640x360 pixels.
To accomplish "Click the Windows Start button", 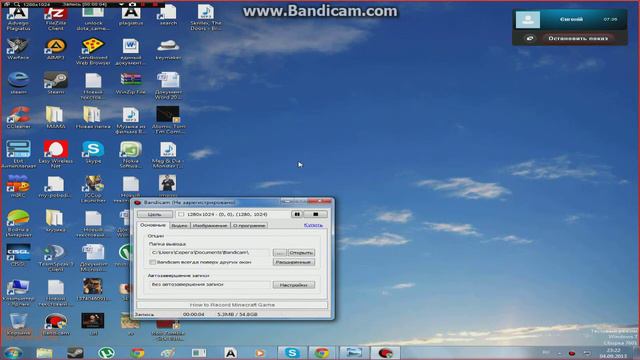I will (x=13, y=352).
